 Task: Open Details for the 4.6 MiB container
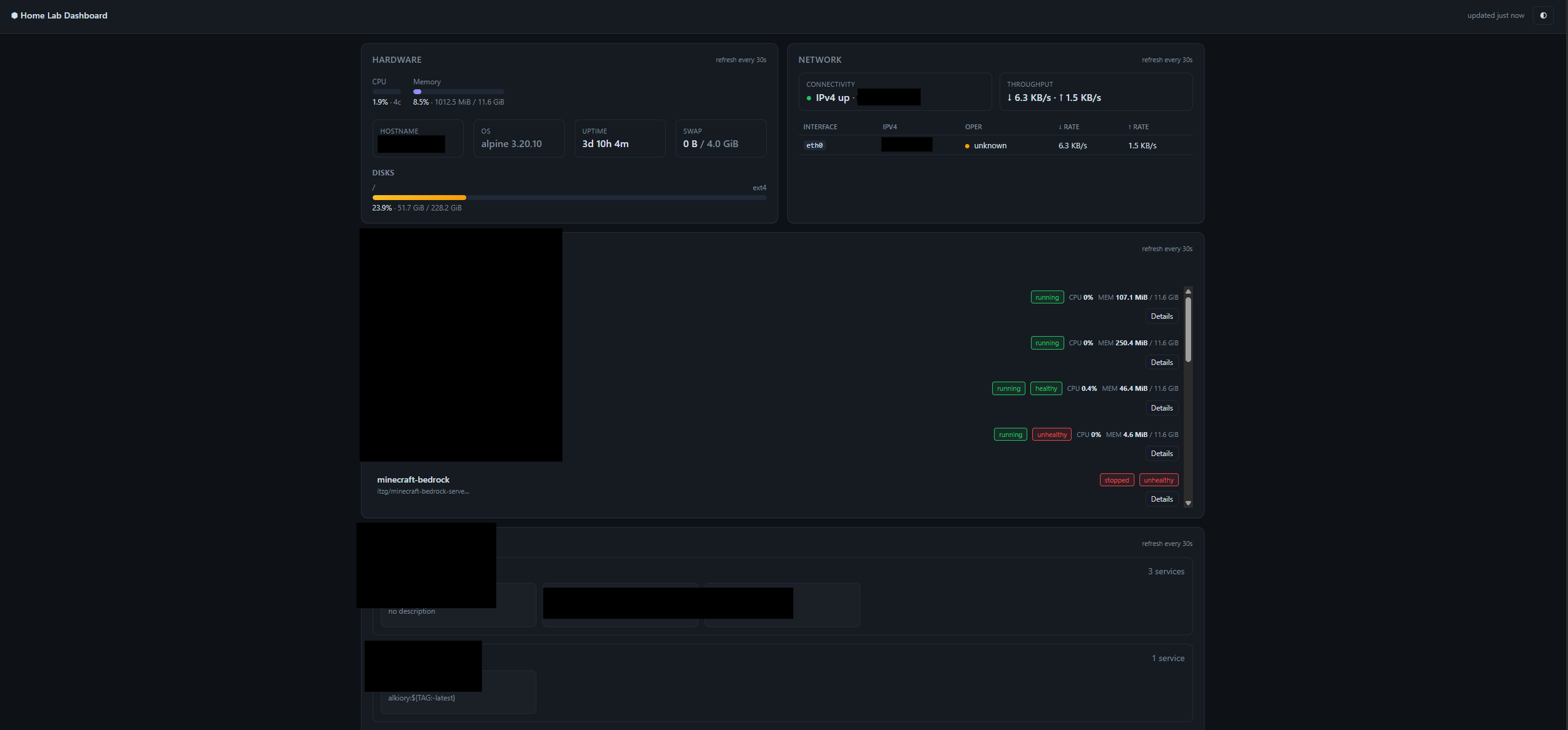[1162, 454]
